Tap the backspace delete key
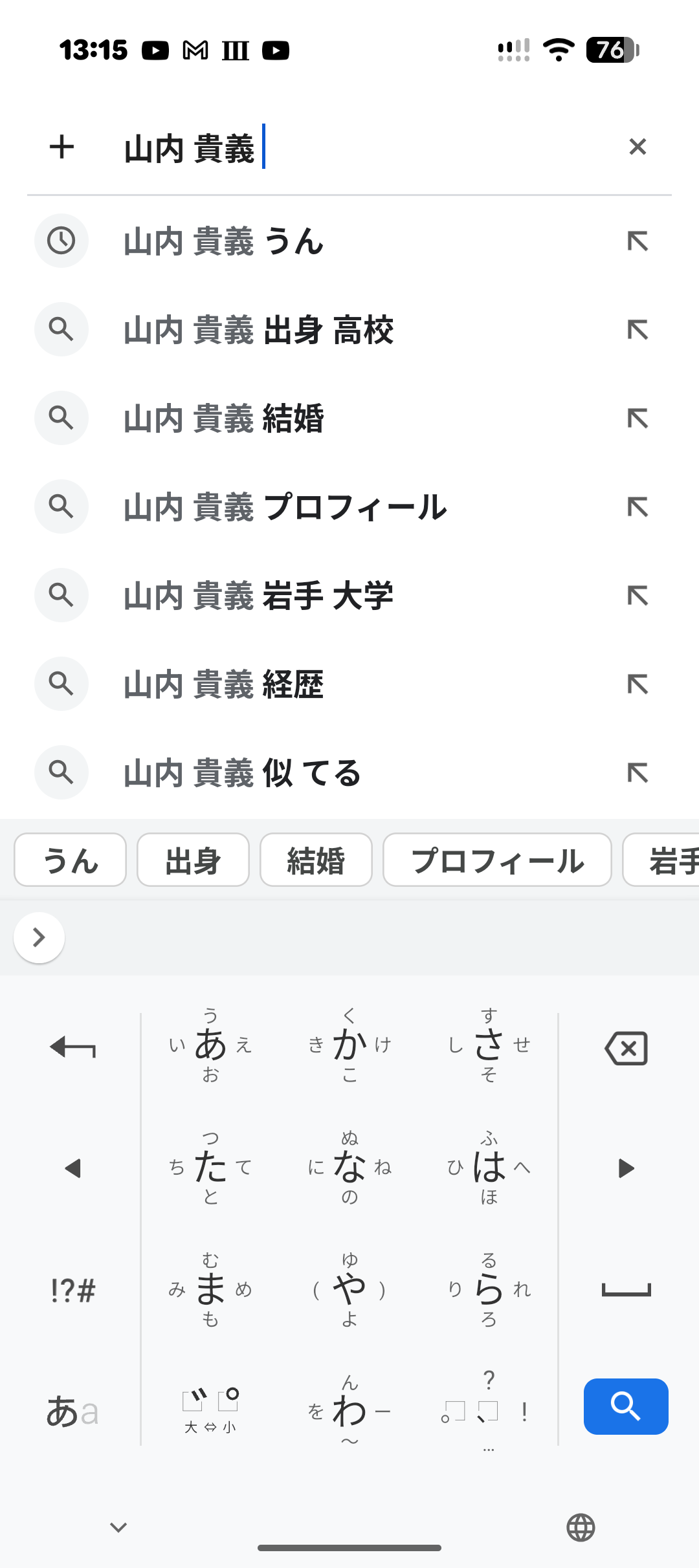The height and width of the screenshot is (1568, 699). 626,1048
